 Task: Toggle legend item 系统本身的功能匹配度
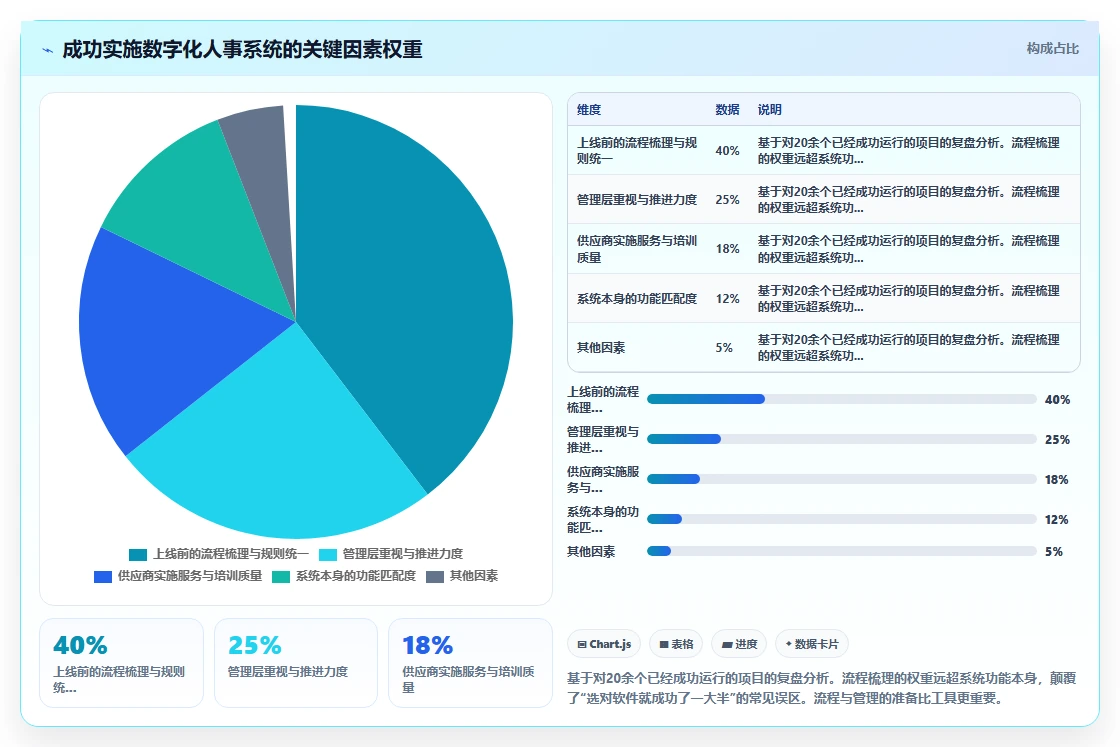pyautogui.click(x=344, y=576)
